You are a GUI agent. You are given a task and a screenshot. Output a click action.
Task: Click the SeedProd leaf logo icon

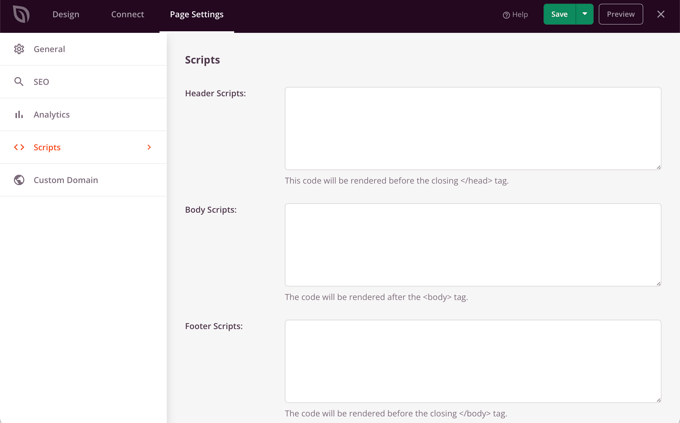point(21,15)
